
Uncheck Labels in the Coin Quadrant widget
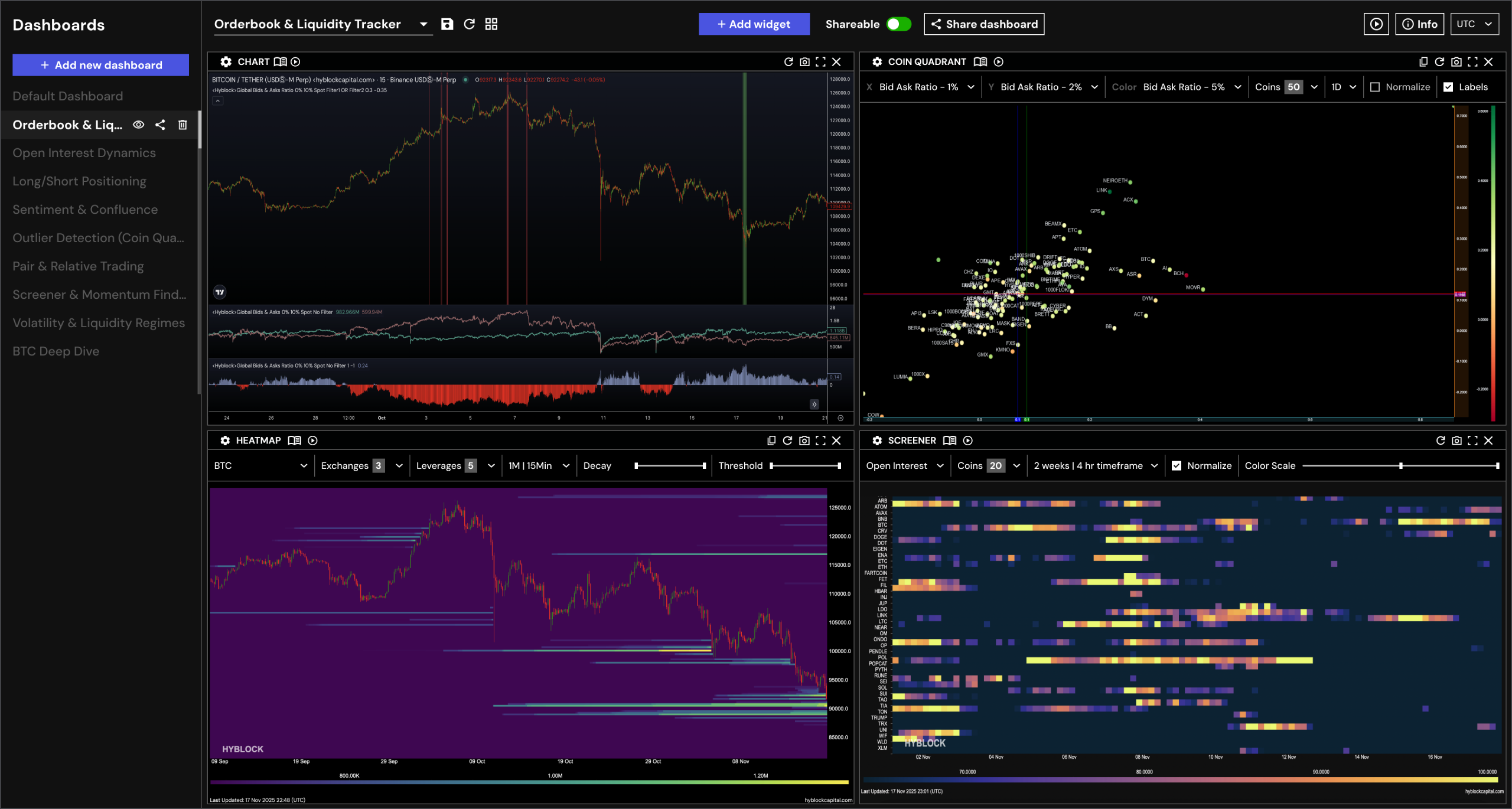(x=1449, y=87)
